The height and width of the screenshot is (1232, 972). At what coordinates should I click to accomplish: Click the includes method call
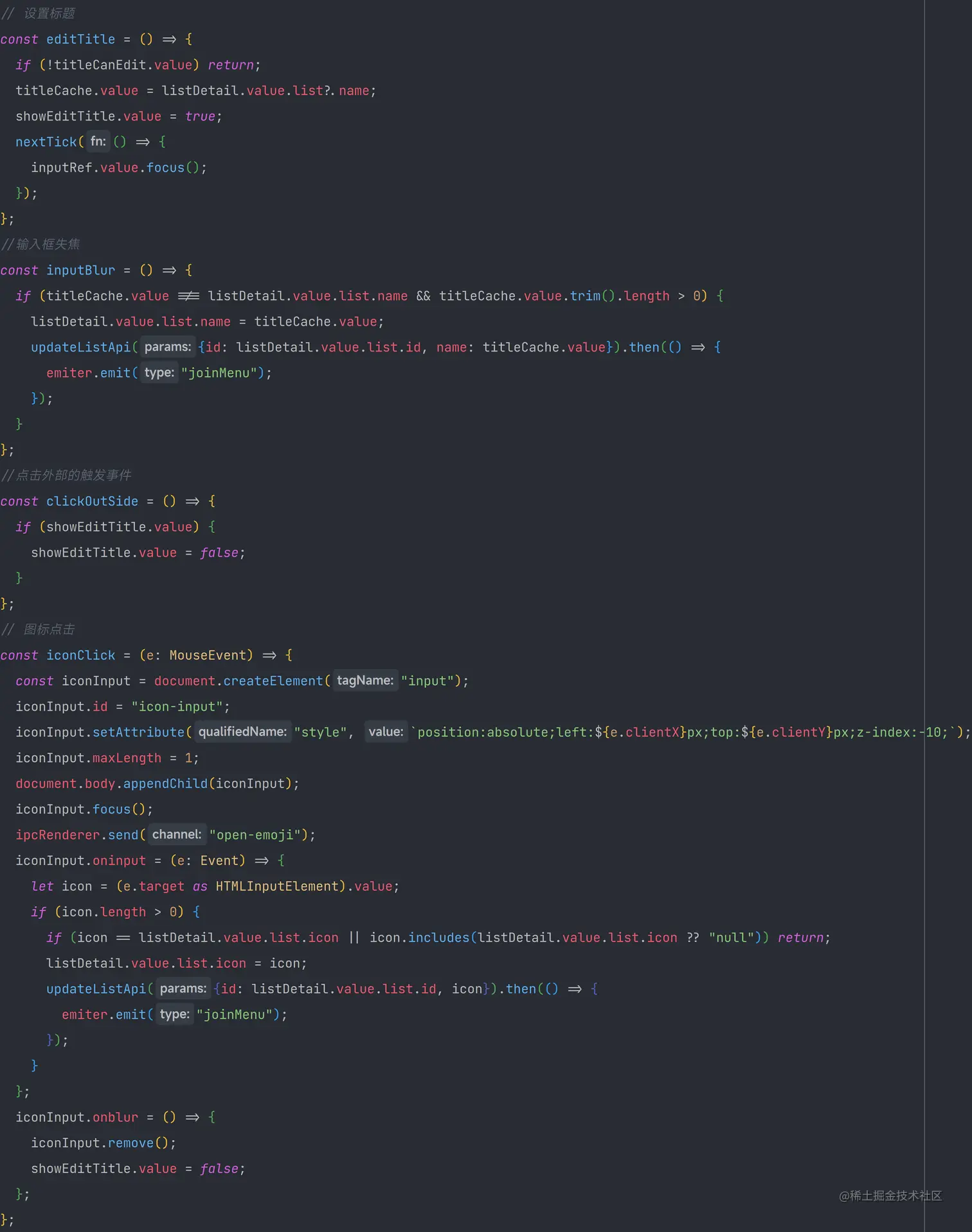pyautogui.click(x=439, y=938)
